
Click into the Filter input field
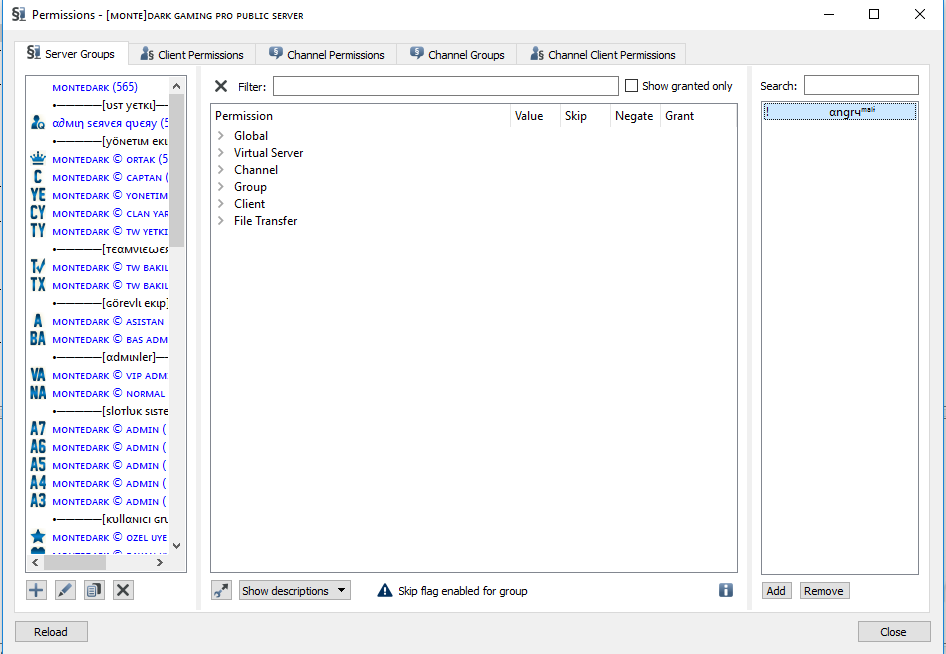446,86
